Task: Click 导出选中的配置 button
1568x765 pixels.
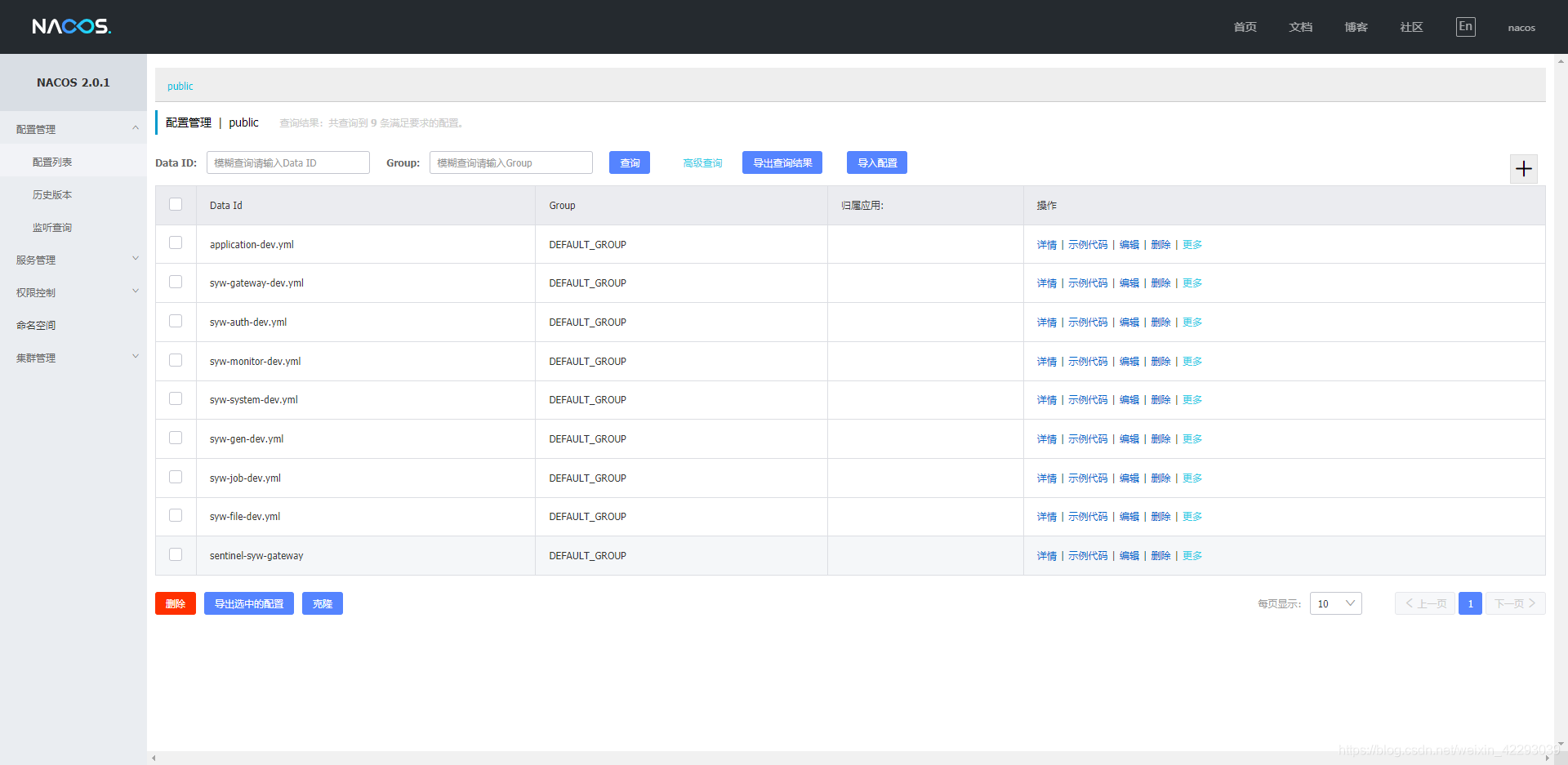Action: [x=249, y=603]
